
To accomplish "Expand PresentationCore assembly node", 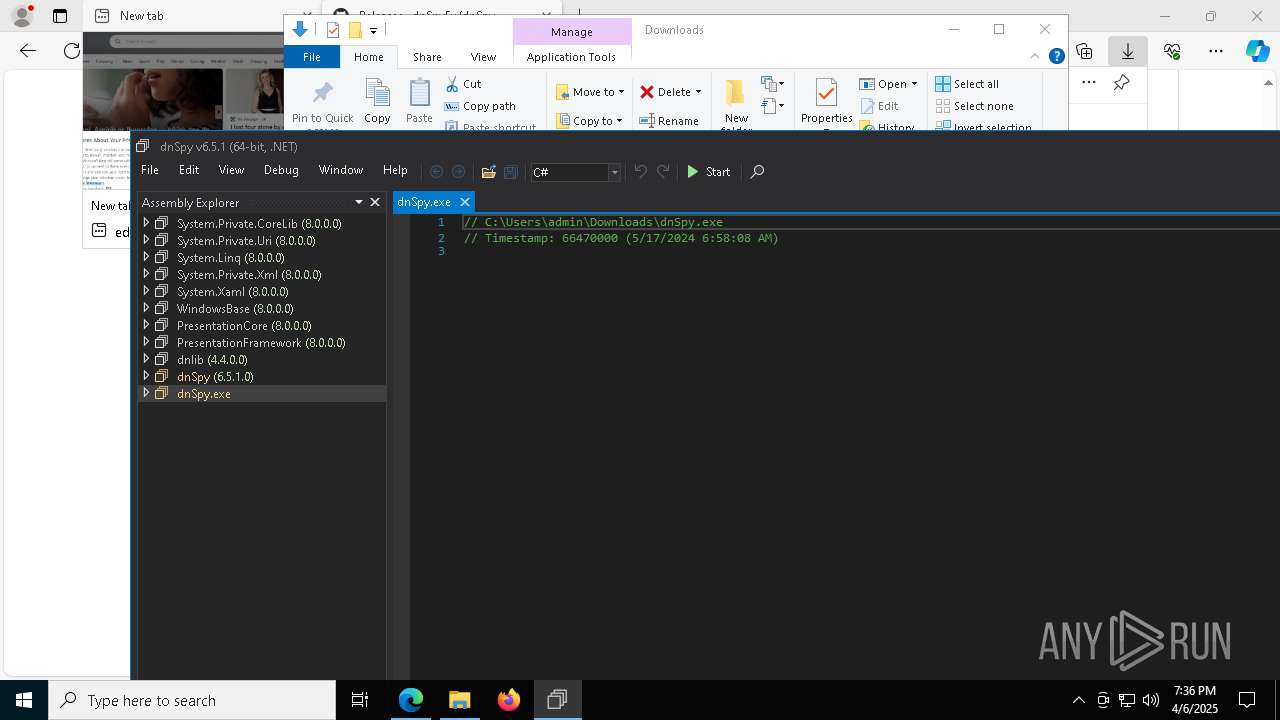I will click(x=146, y=325).
